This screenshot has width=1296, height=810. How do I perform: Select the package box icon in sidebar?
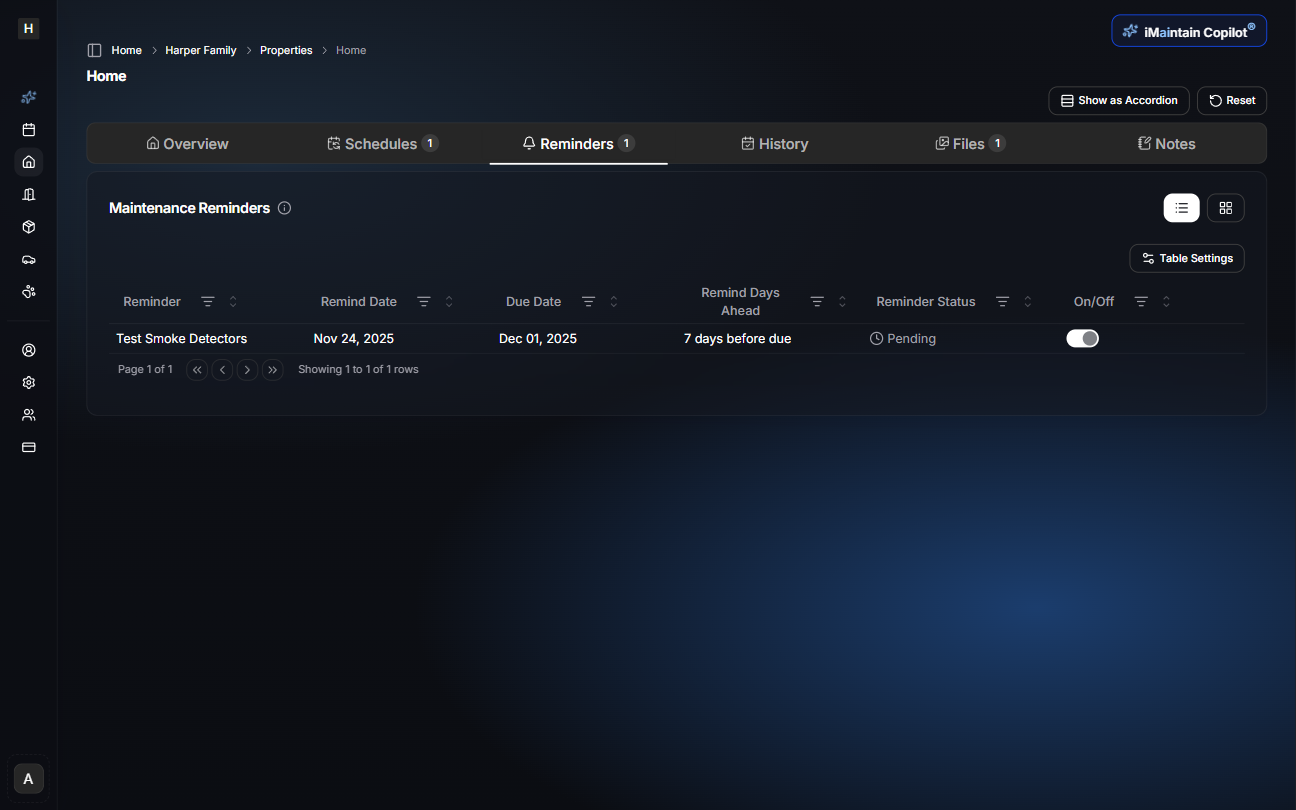point(28,227)
